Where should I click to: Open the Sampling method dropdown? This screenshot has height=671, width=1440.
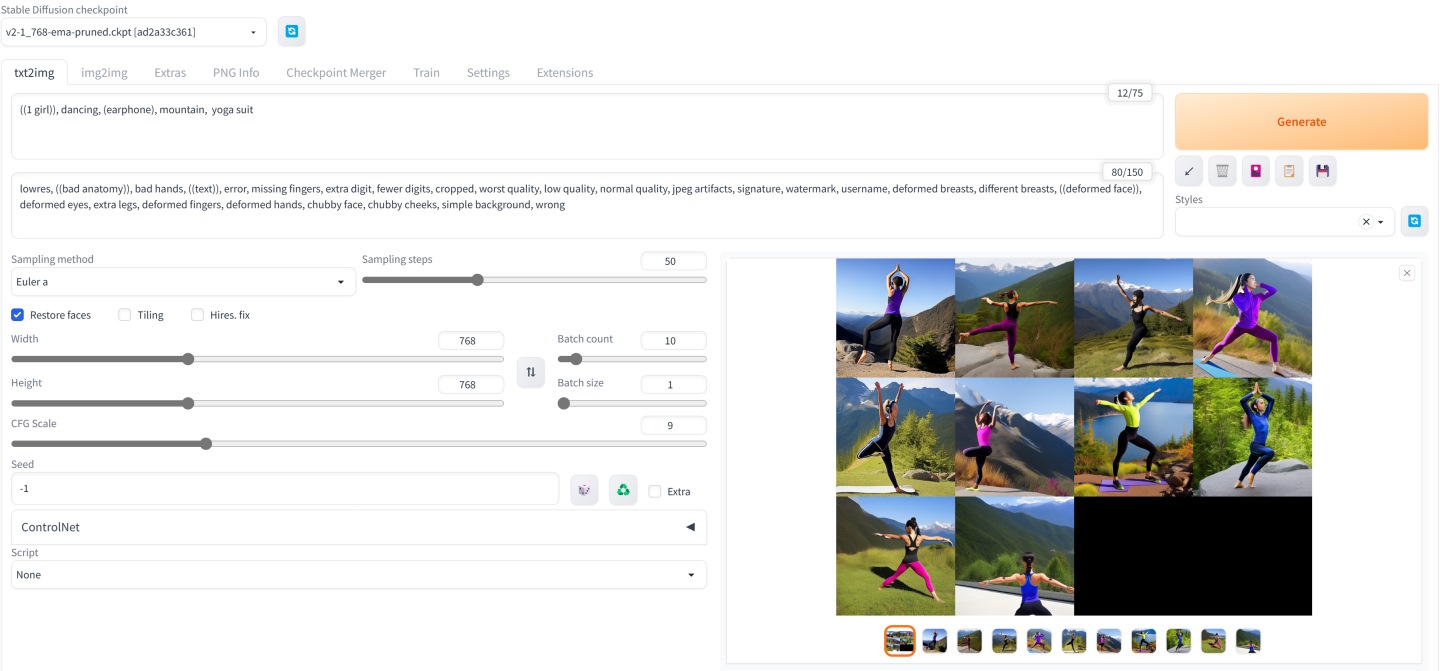point(183,282)
